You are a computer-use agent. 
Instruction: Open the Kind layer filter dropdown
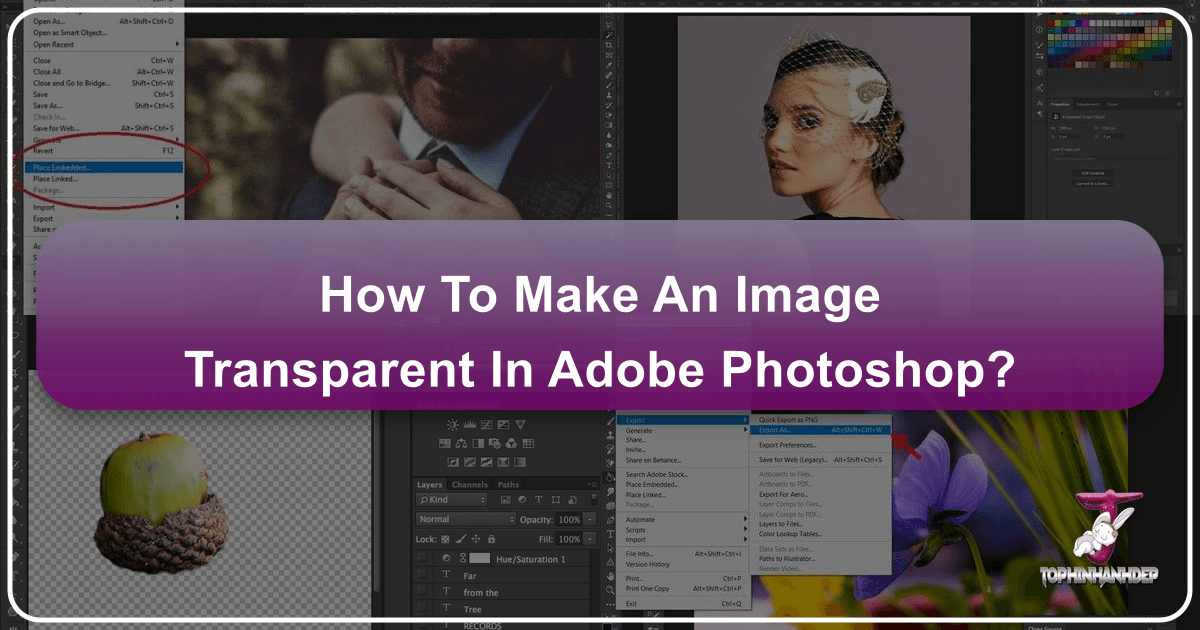(x=451, y=500)
